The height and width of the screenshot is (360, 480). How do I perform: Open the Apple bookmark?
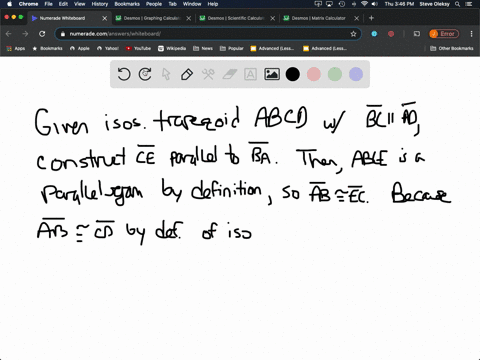pos(80,48)
